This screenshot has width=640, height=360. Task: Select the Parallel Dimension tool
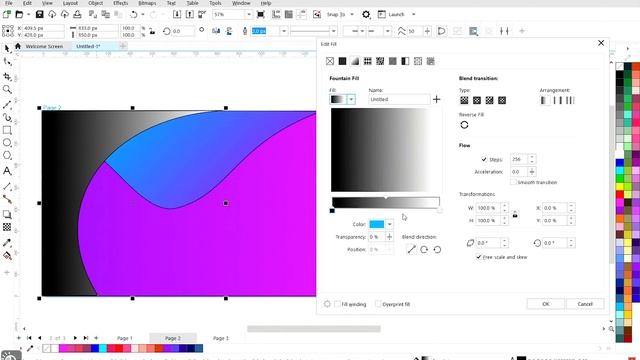(7, 187)
